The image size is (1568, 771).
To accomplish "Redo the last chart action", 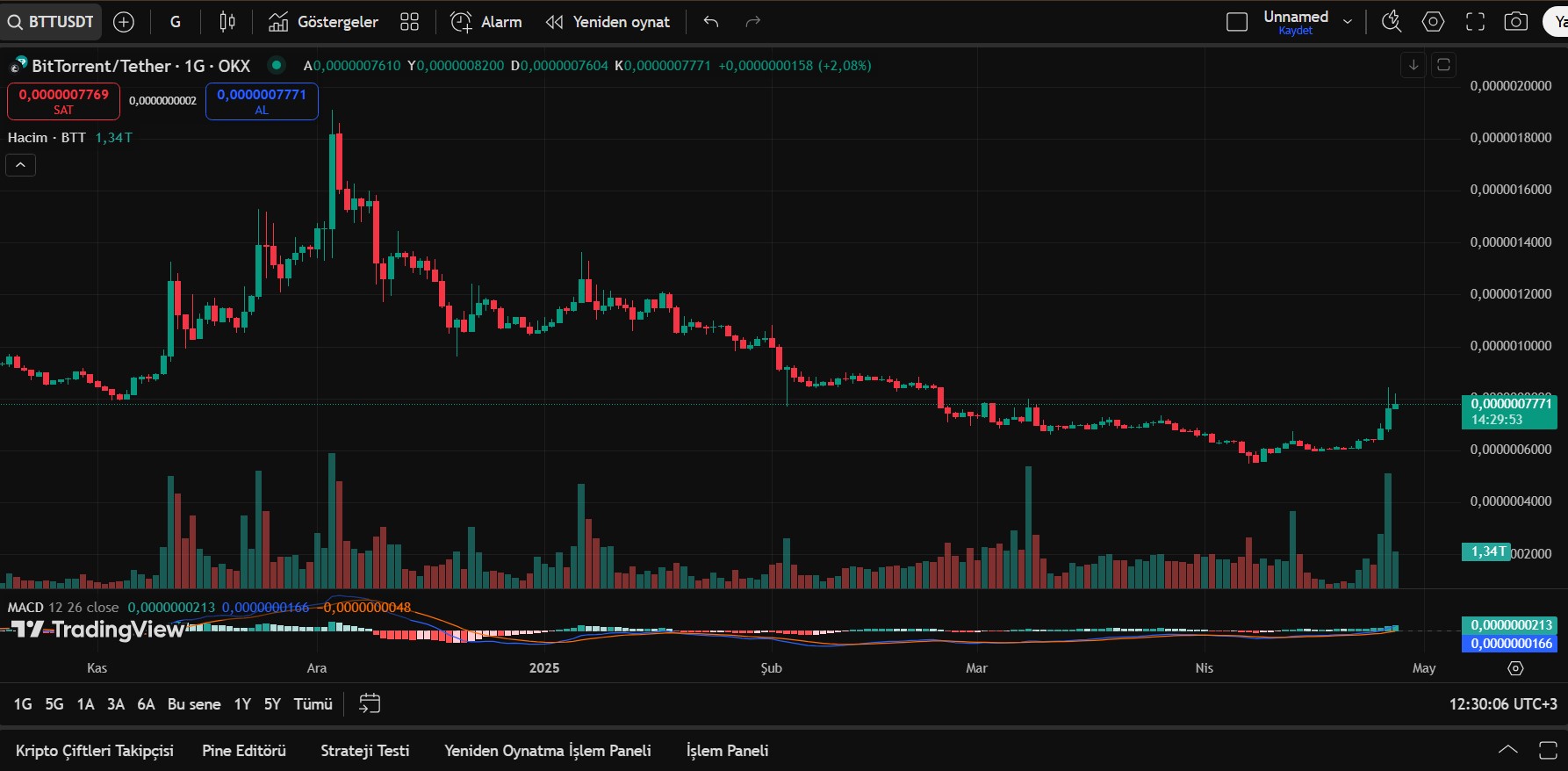I will (753, 22).
